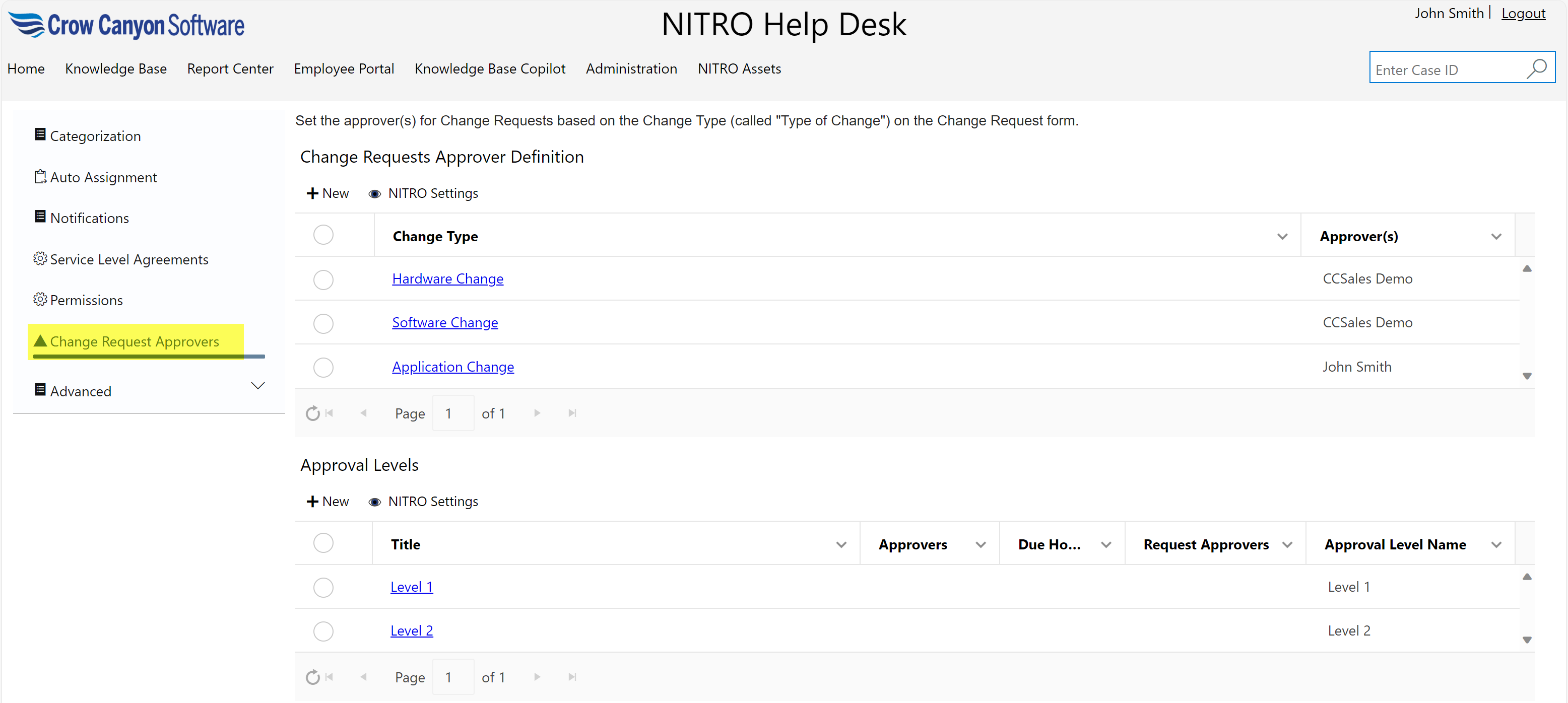Go to Administration menu item

[631, 68]
